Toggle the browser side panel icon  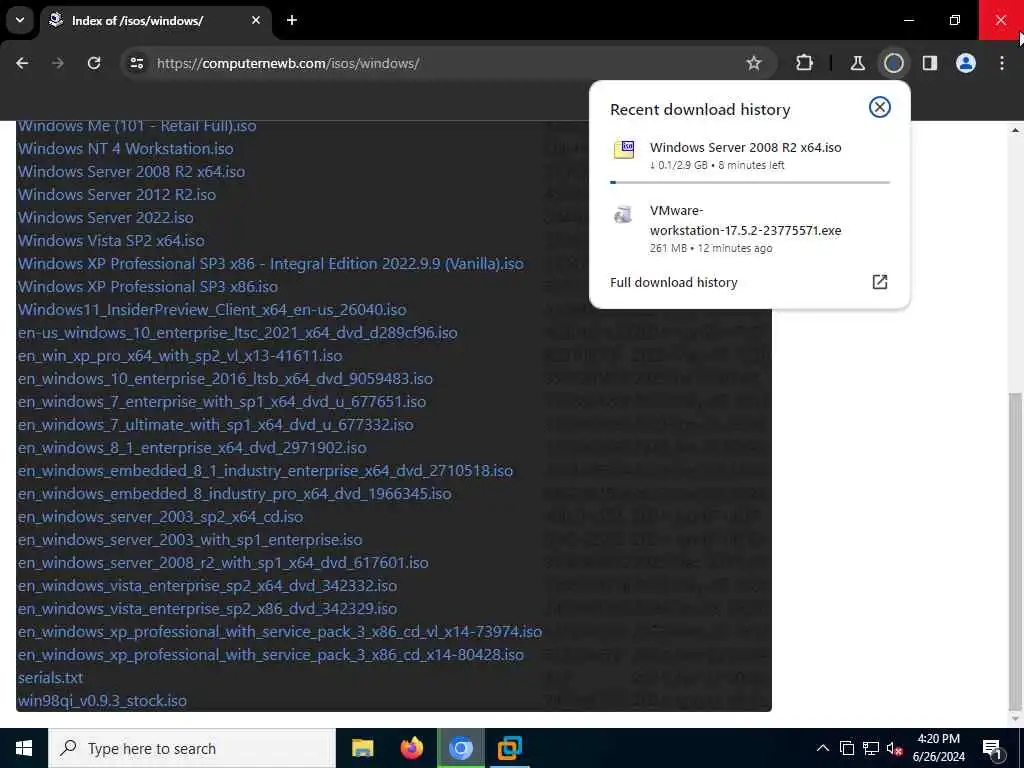930,63
